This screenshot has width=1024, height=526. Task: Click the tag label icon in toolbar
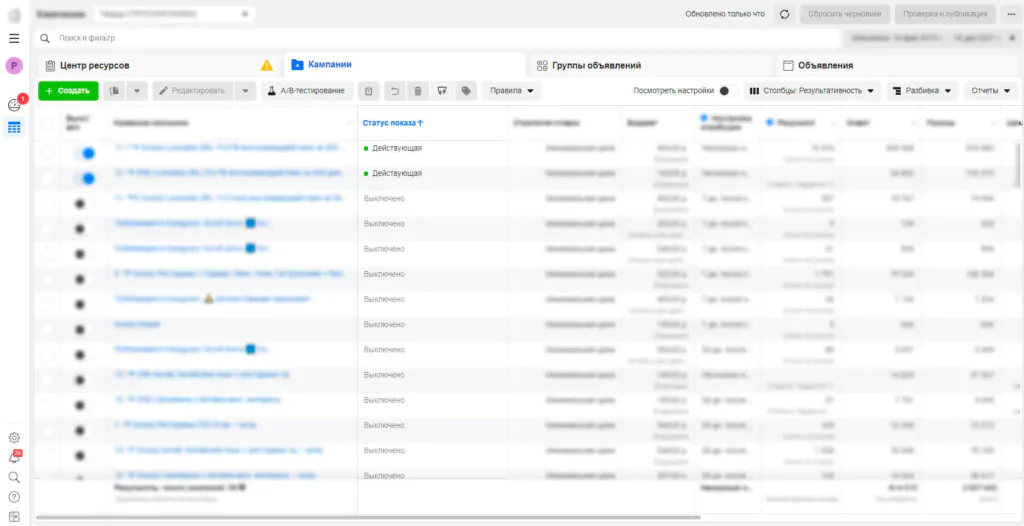pyautogui.click(x=465, y=91)
